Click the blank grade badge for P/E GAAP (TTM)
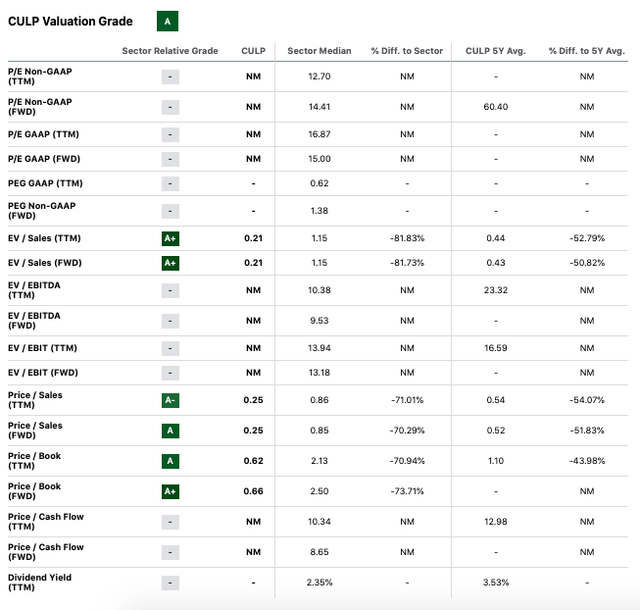640x610 pixels. click(x=170, y=135)
